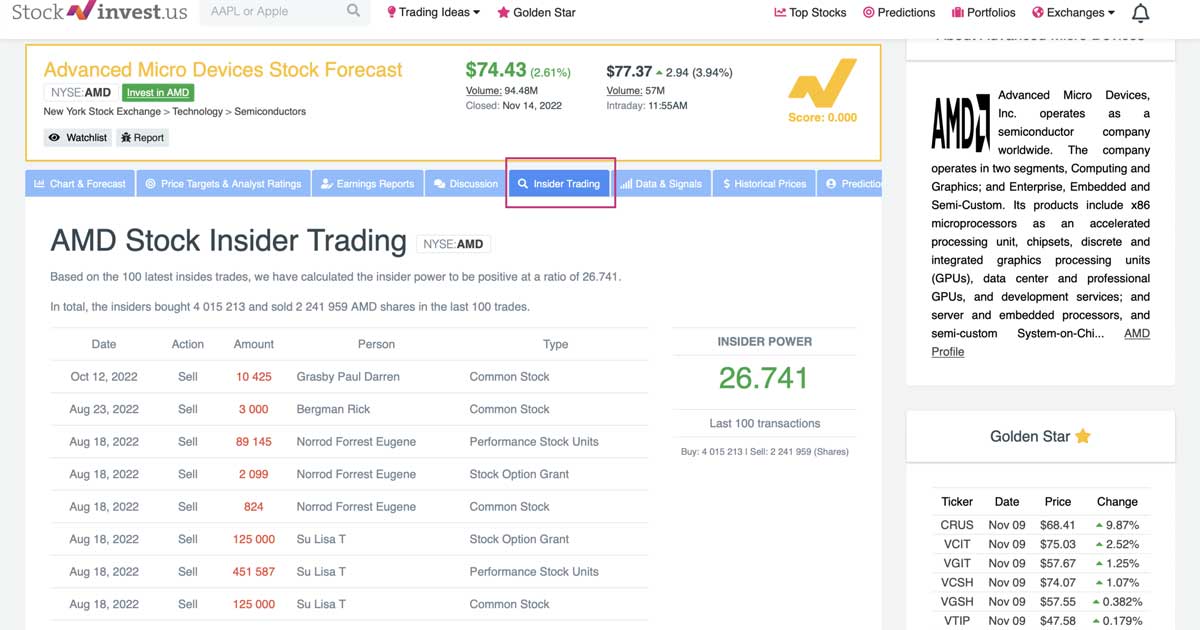Select the CRUS ticker row
This screenshot has width=1200, height=630.
click(x=1040, y=525)
